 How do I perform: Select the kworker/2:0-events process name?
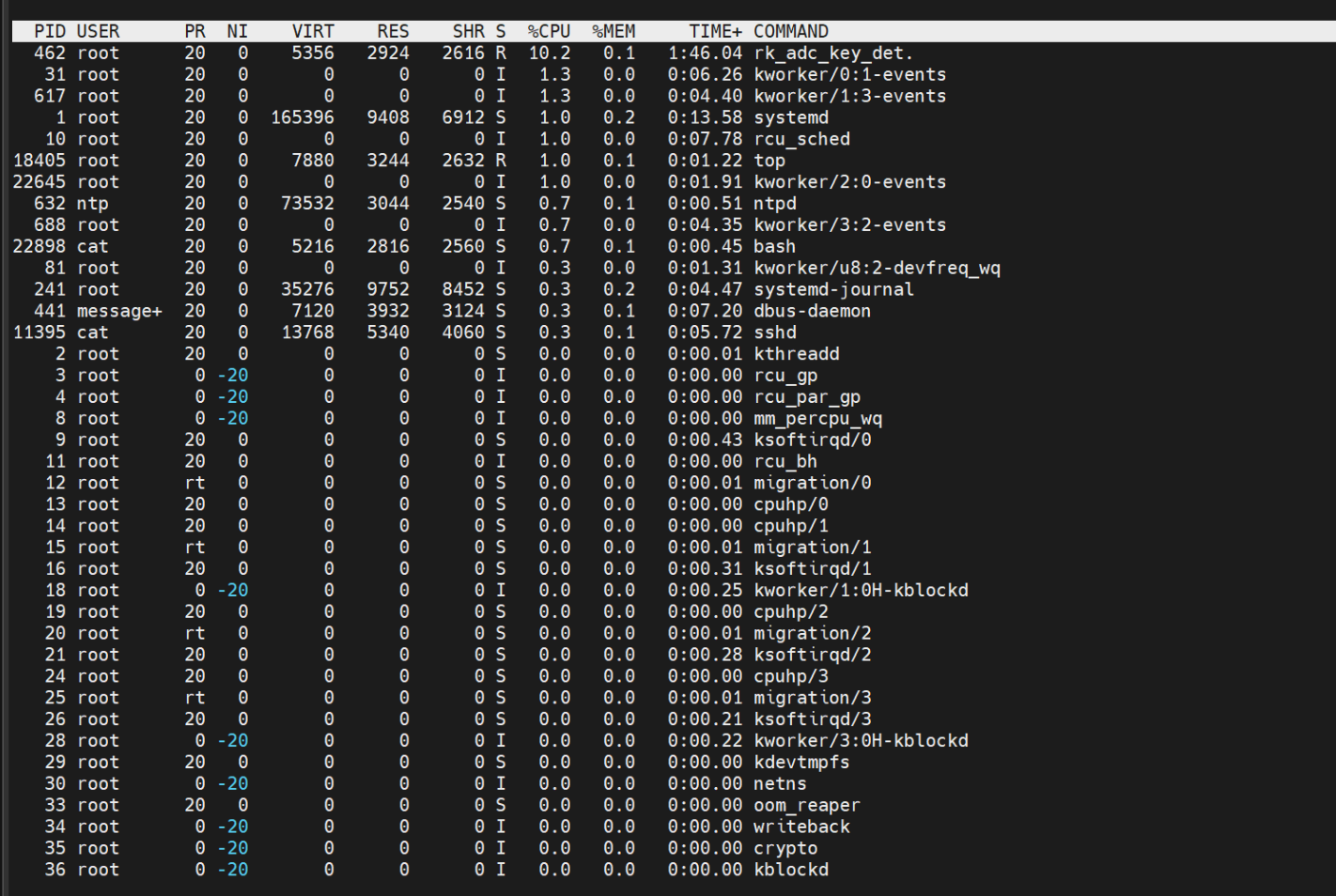click(850, 182)
